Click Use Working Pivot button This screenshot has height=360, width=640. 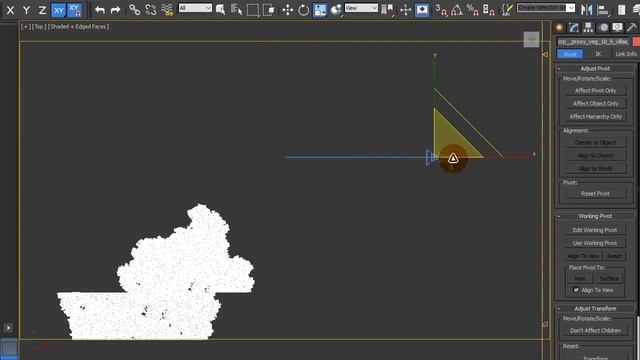[595, 243]
